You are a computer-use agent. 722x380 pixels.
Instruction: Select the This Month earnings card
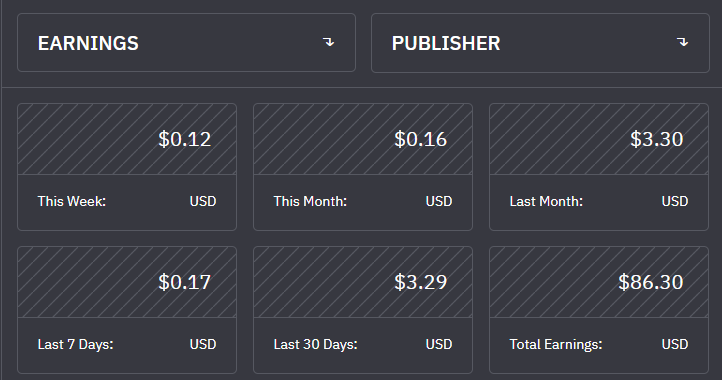tap(363, 167)
